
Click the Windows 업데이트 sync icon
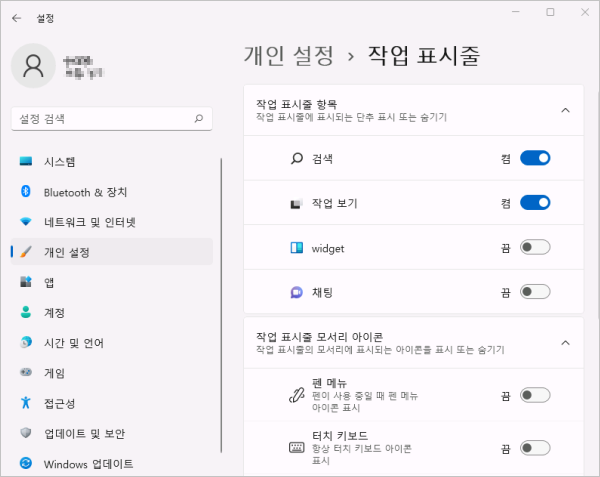coord(26,463)
